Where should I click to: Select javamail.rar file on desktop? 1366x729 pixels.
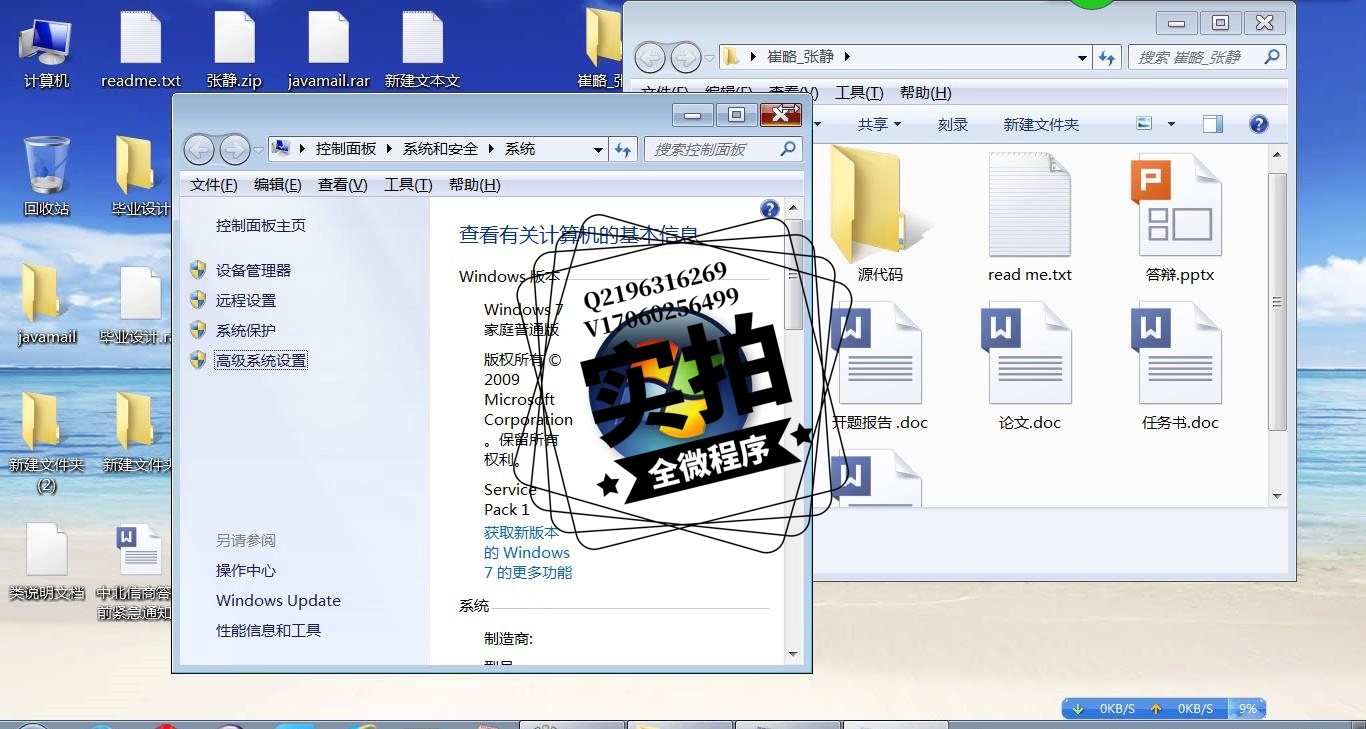click(x=329, y=52)
